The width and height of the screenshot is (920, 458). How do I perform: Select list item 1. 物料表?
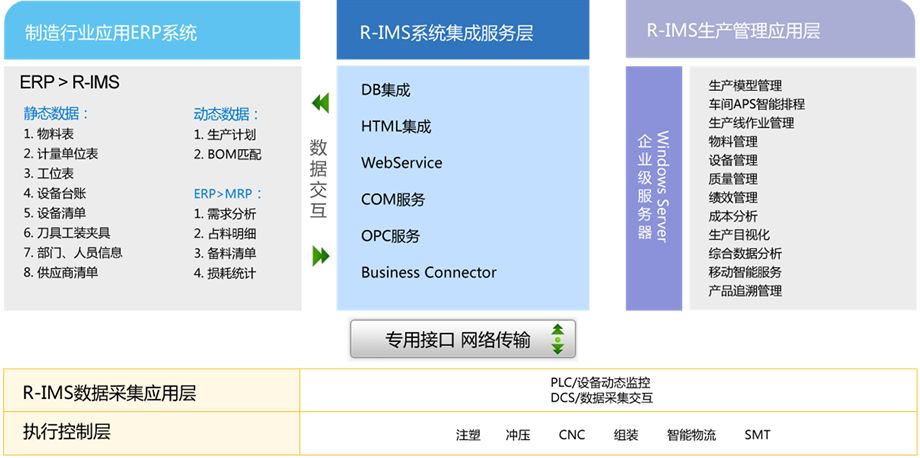[49, 134]
